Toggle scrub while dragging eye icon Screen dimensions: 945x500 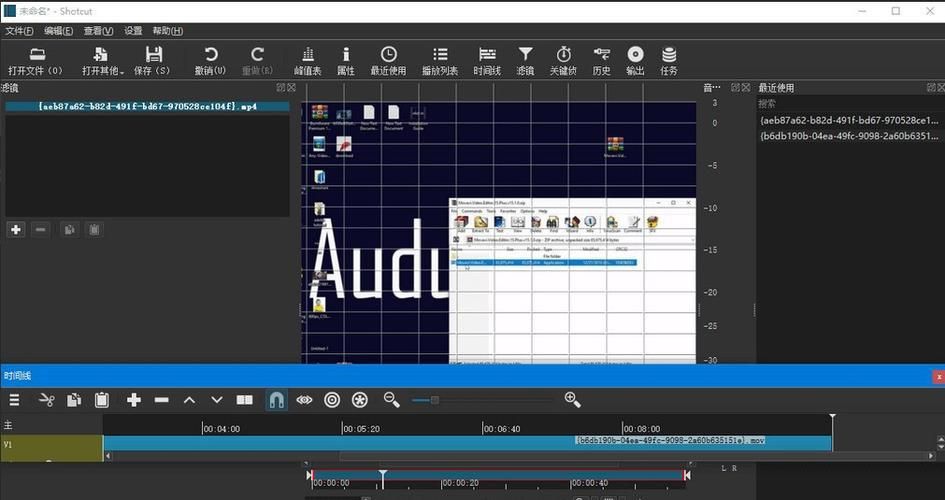(304, 400)
